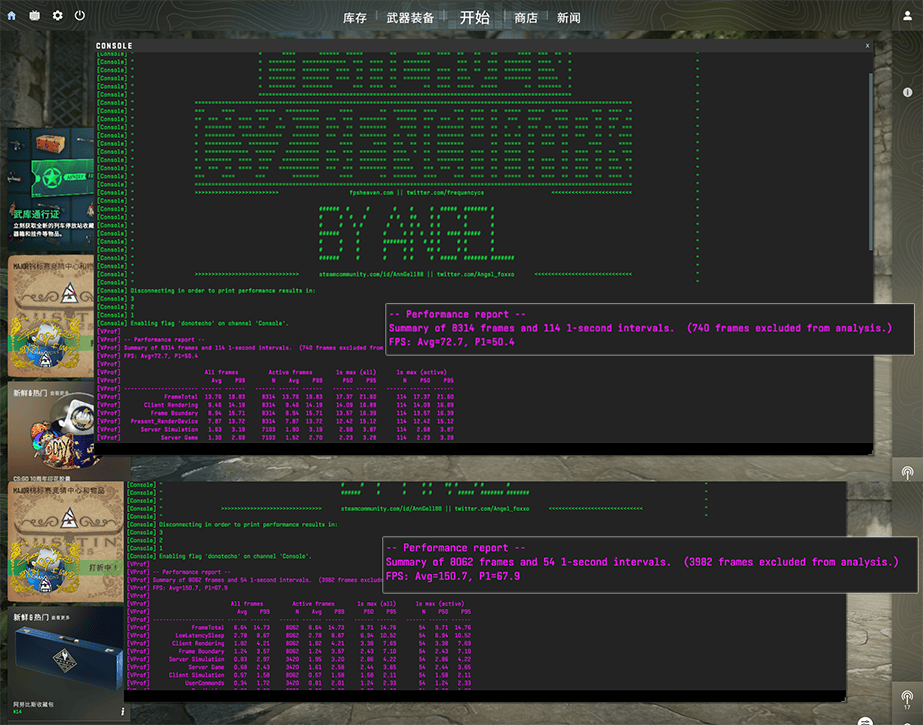Click the CONSOLE title bar label
The height and width of the screenshot is (725, 923).
pyautogui.click(x=114, y=45)
